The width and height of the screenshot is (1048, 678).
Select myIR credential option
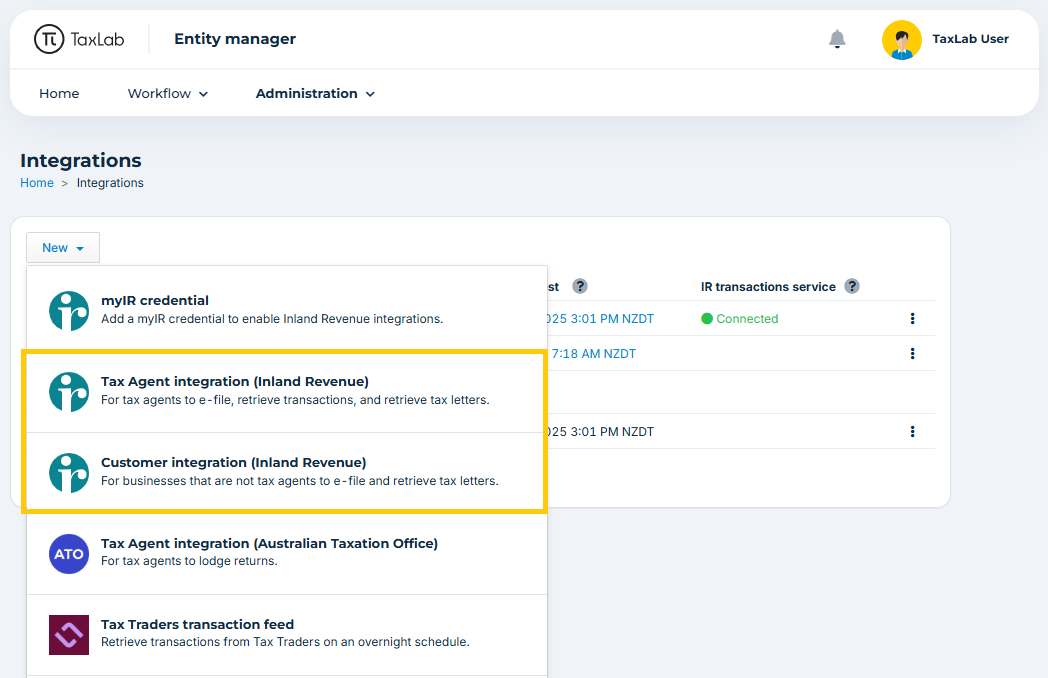coord(287,309)
